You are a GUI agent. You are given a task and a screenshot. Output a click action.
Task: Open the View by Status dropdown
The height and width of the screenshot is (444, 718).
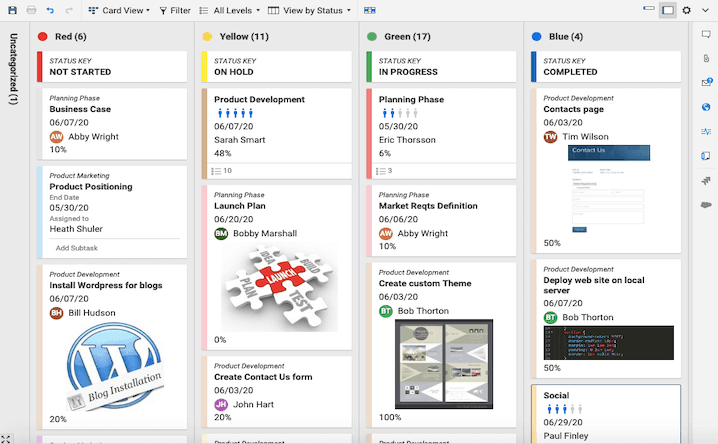(x=310, y=10)
